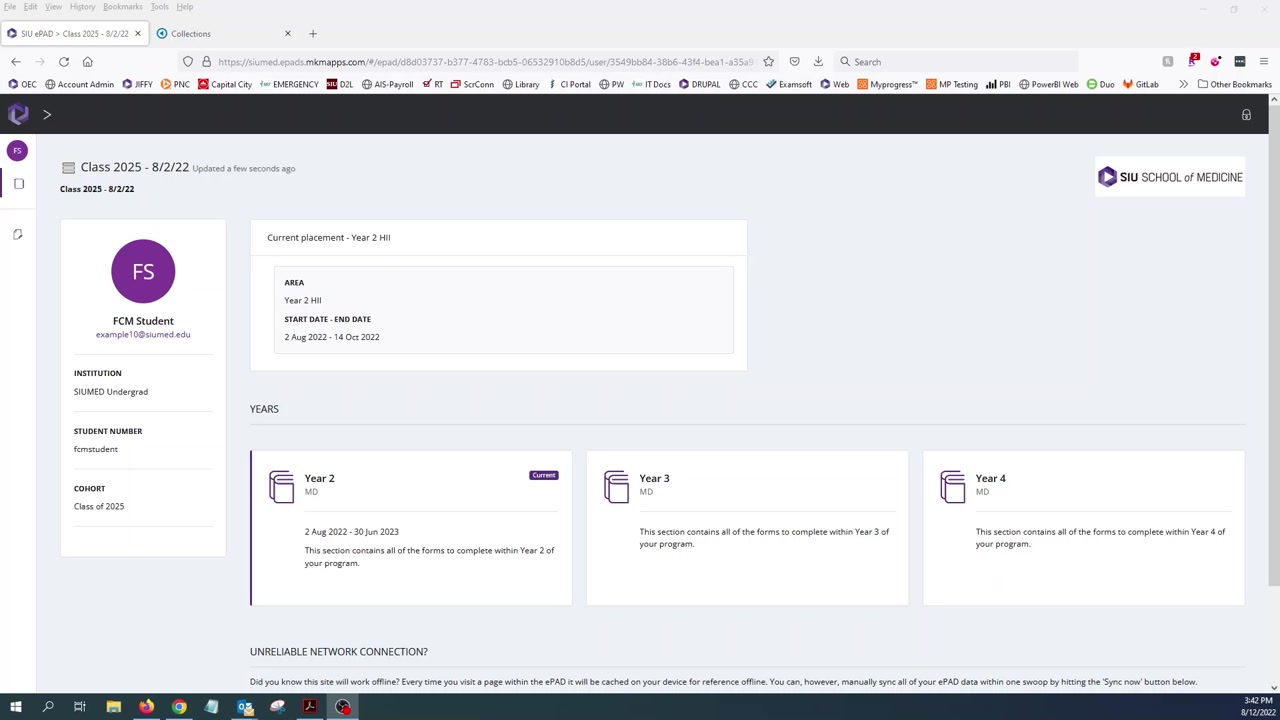Open the R extension with 2 notifications

(x=1194, y=61)
